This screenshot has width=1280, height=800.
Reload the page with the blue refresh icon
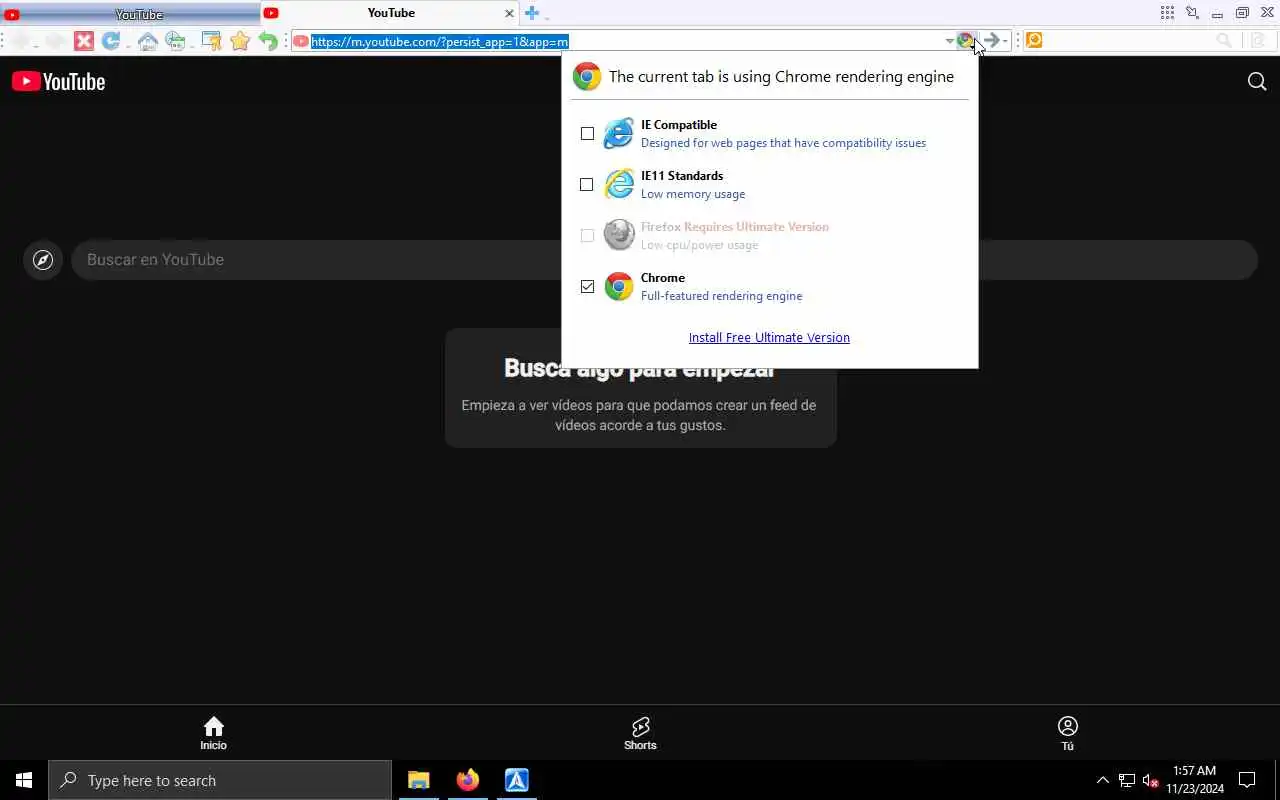click(x=111, y=41)
